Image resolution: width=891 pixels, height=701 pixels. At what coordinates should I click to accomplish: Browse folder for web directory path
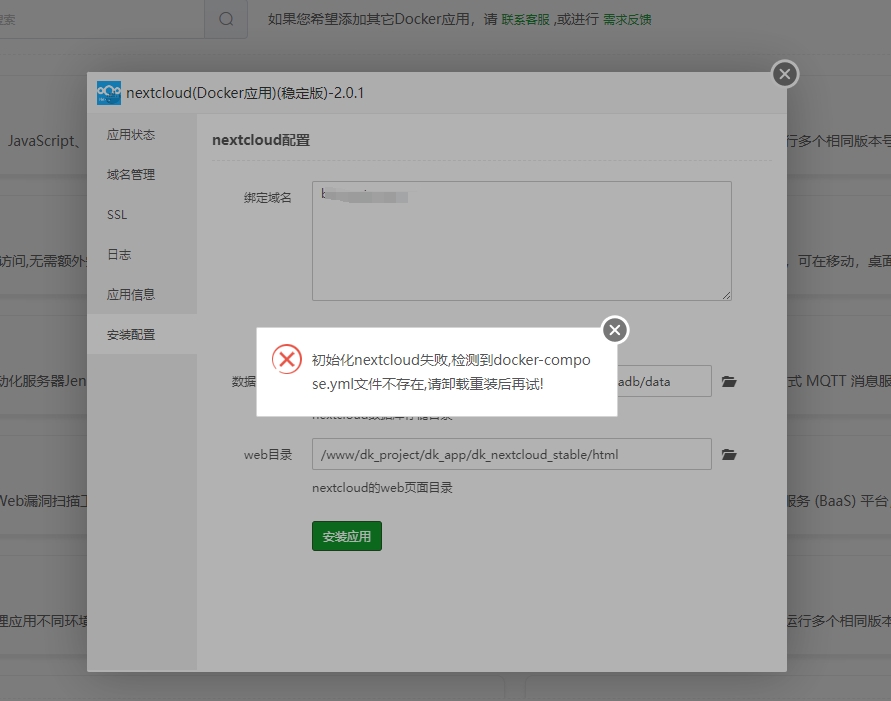729,454
